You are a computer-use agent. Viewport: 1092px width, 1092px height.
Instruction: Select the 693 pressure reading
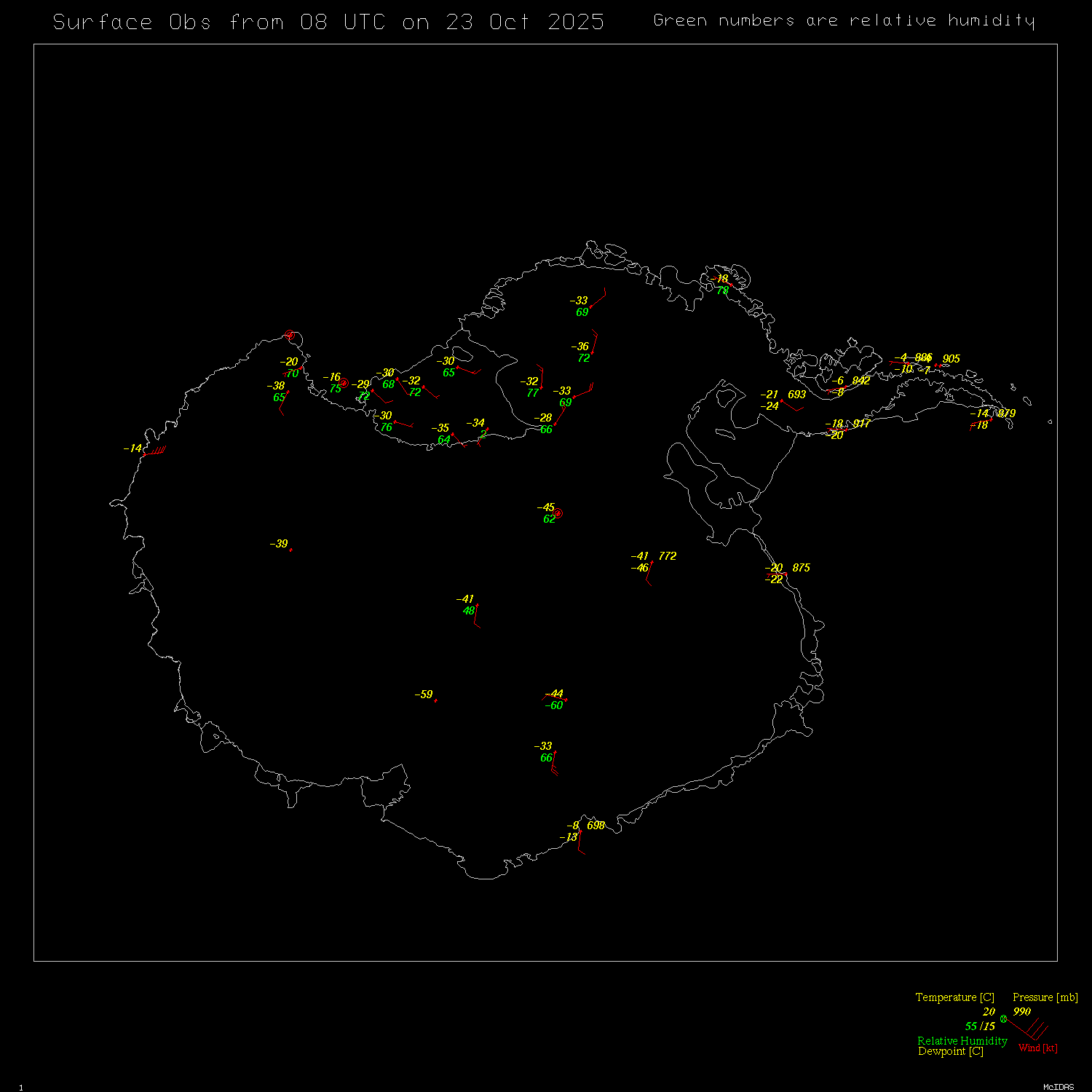pyautogui.click(x=797, y=395)
